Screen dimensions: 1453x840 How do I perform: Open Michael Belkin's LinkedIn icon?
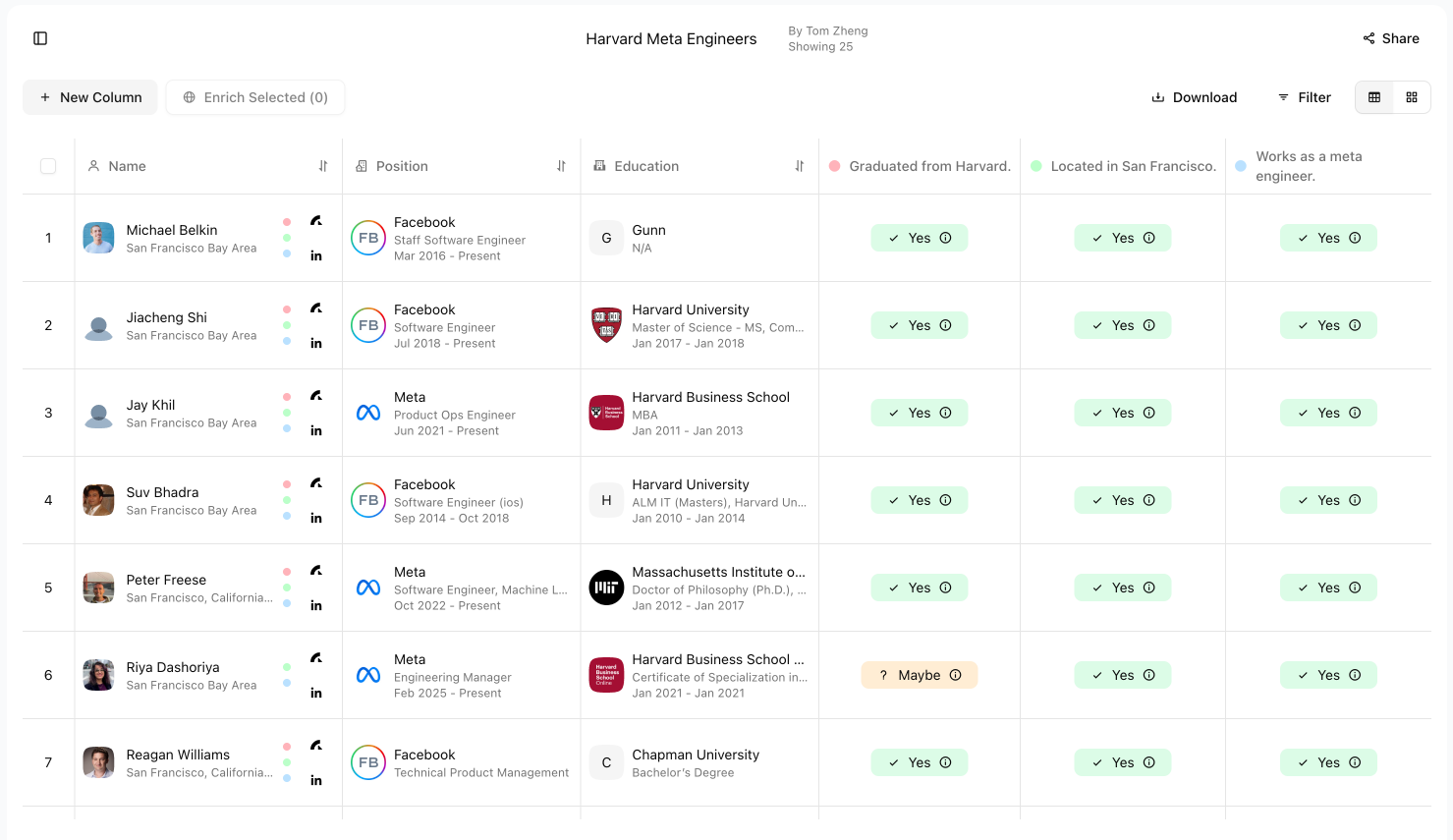point(316,255)
